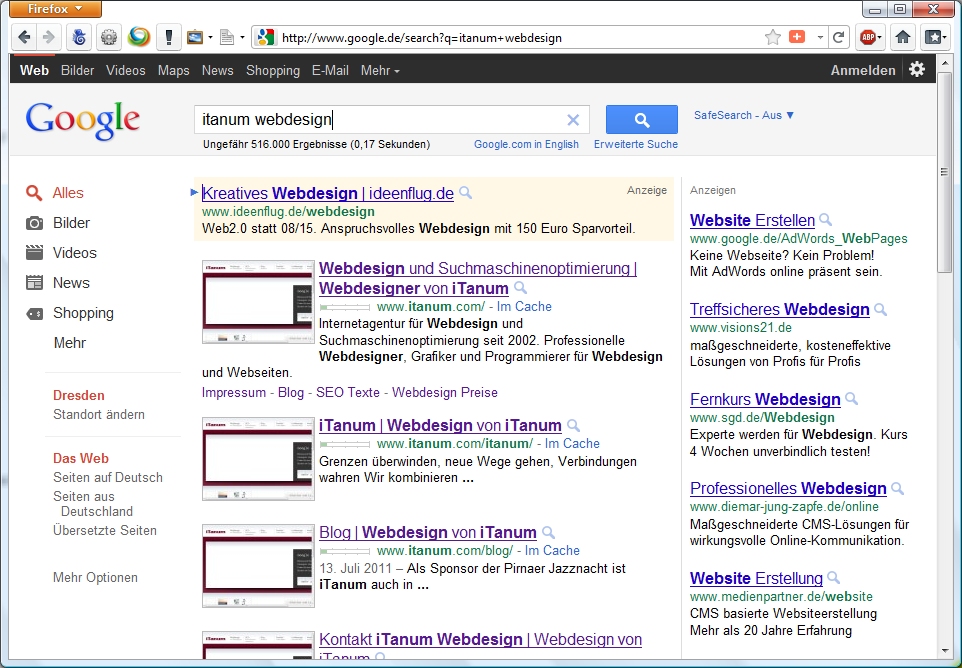Open the Webdesign Preise sitelink
The height and width of the screenshot is (668, 962).
click(445, 392)
